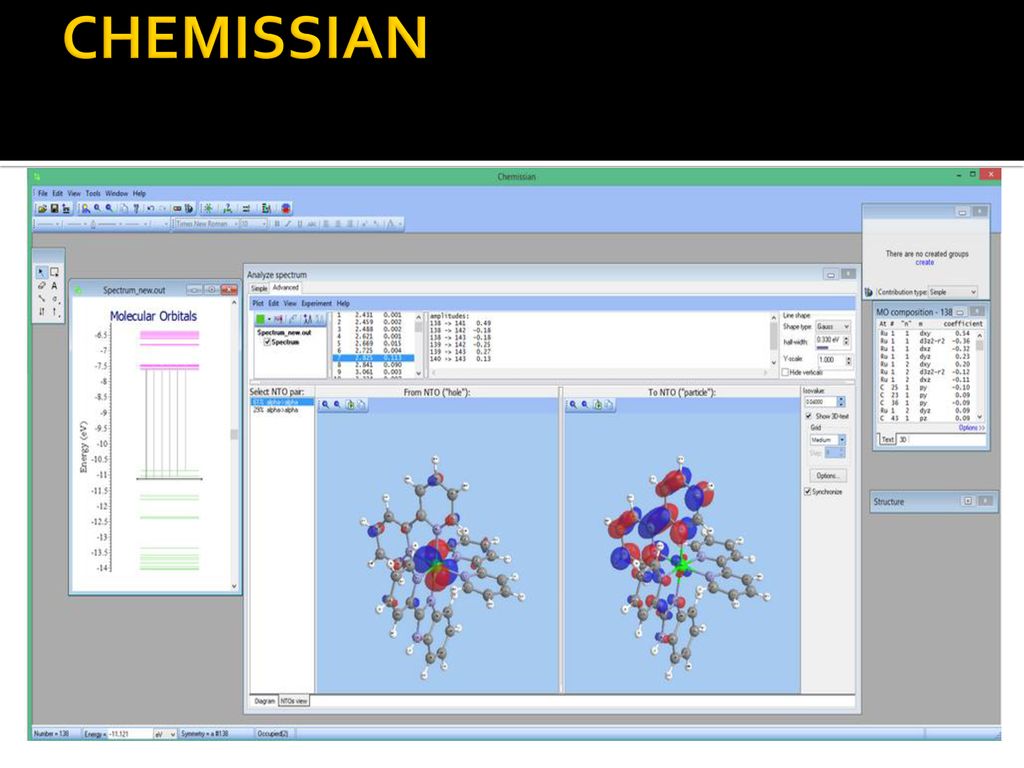Click the create link for groups
Image resolution: width=1024 pixels, height=768 pixels.
point(925,263)
